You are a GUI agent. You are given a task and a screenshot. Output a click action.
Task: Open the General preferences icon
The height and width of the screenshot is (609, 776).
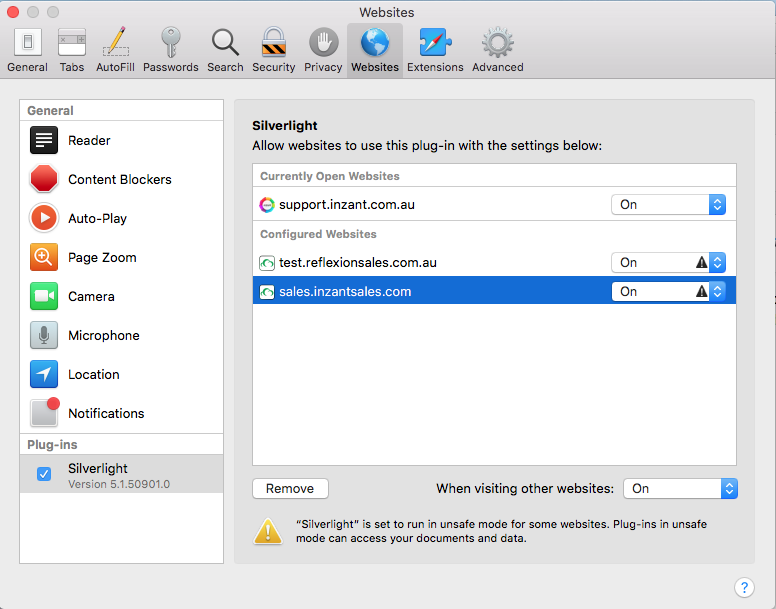pos(28,43)
